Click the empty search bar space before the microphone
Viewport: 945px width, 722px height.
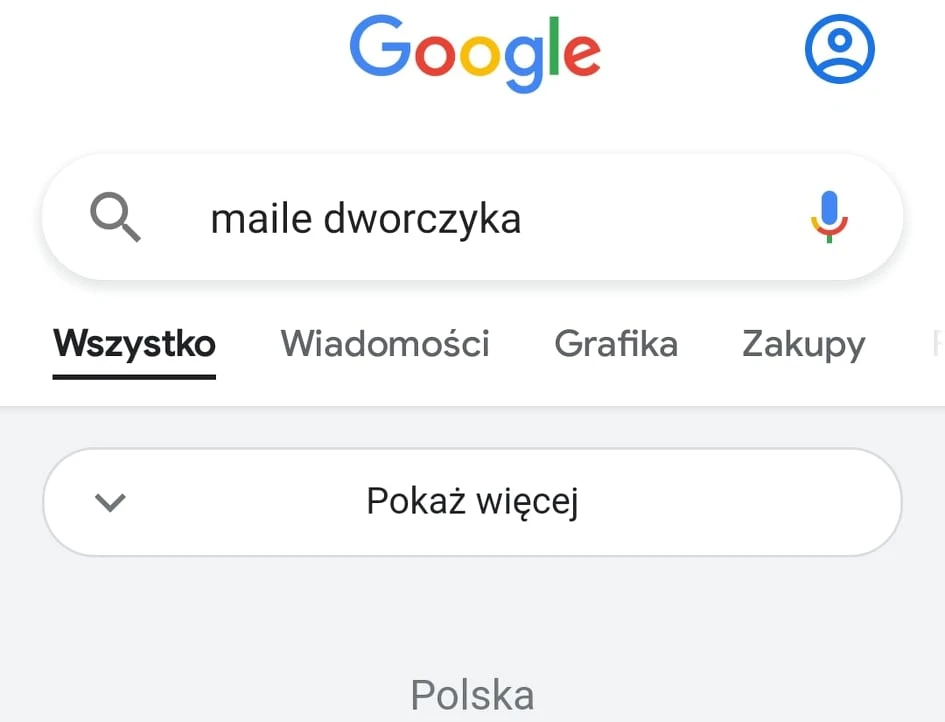663,217
